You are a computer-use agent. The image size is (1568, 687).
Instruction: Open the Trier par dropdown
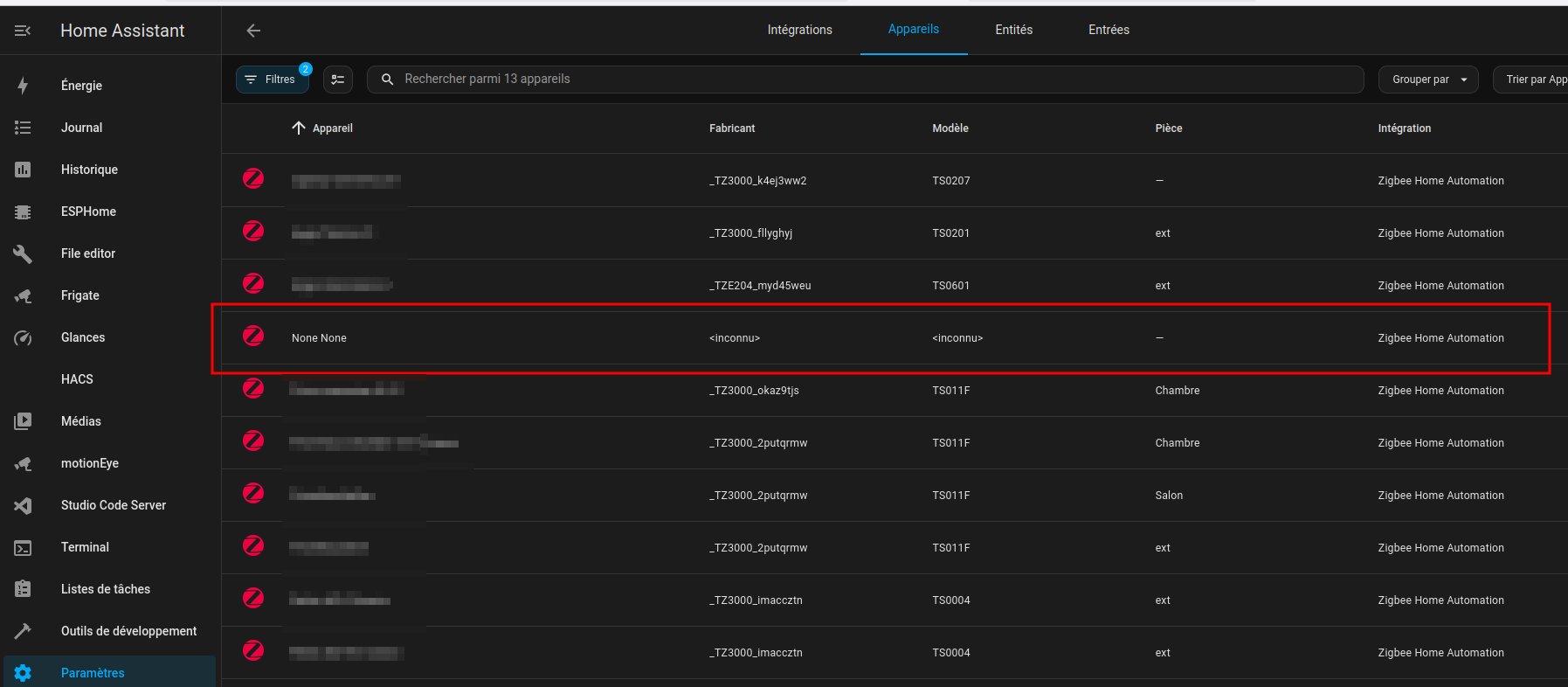pos(1531,80)
